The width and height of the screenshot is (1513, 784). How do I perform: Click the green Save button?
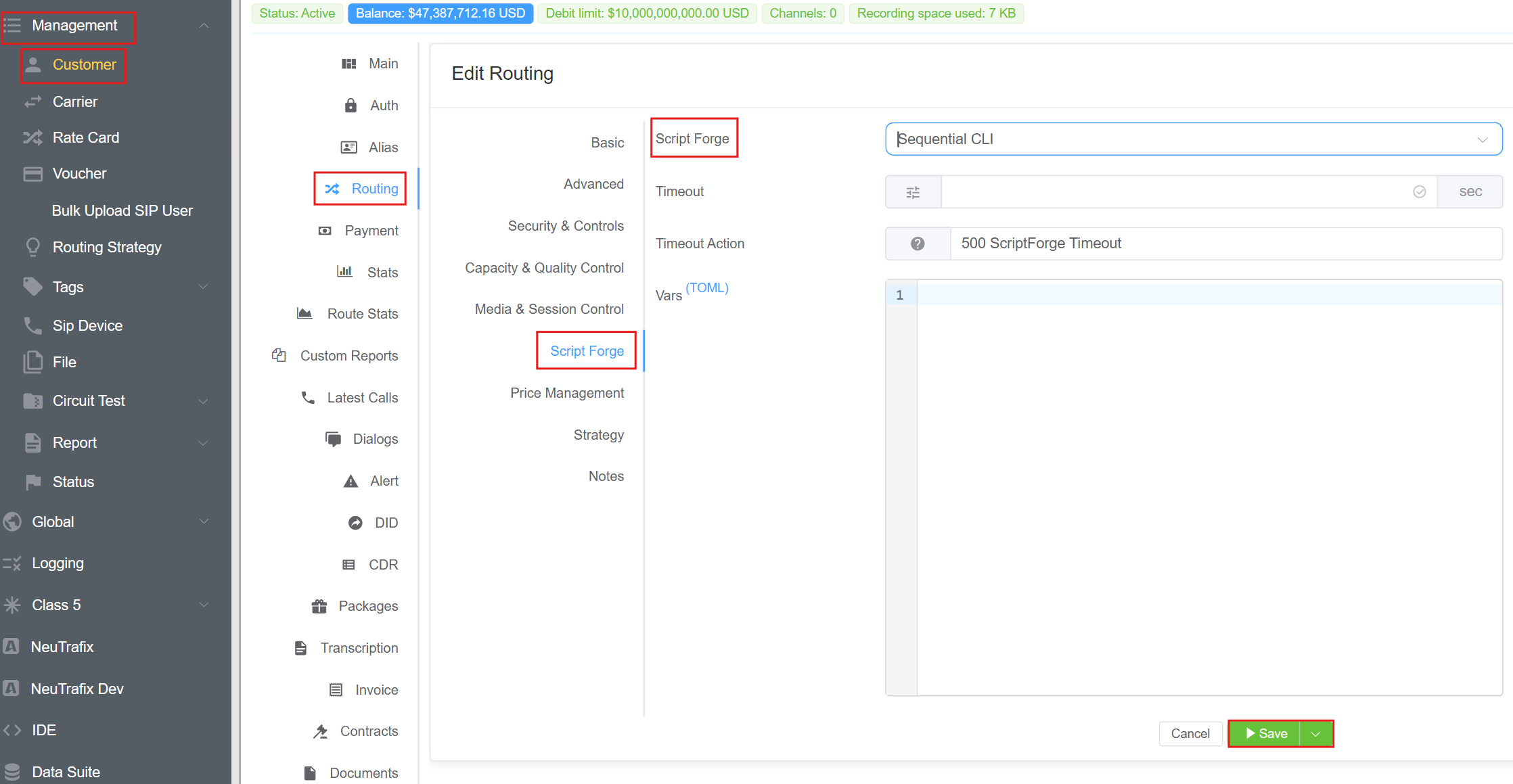pyautogui.click(x=1265, y=734)
